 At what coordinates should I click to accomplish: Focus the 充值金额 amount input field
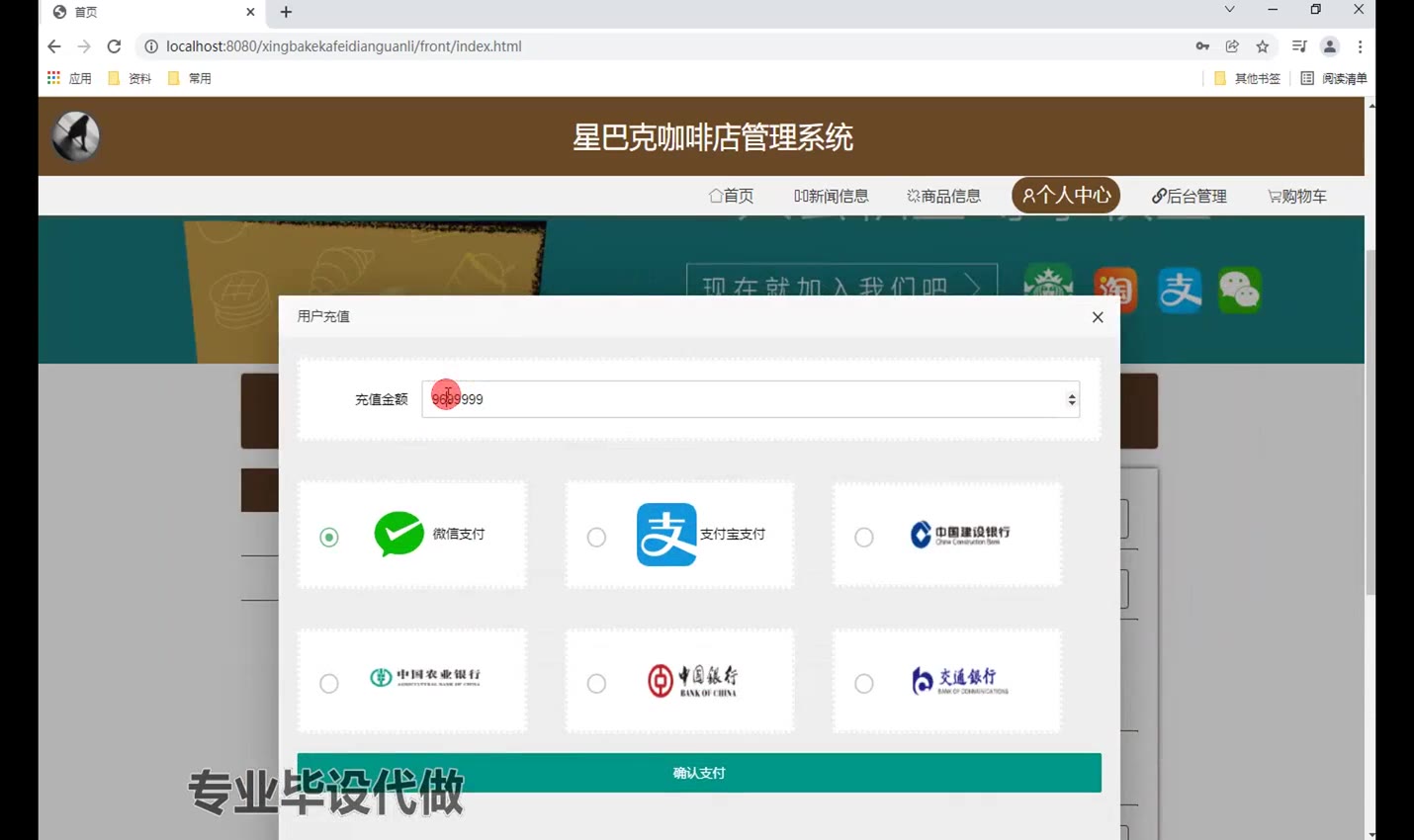pos(751,399)
